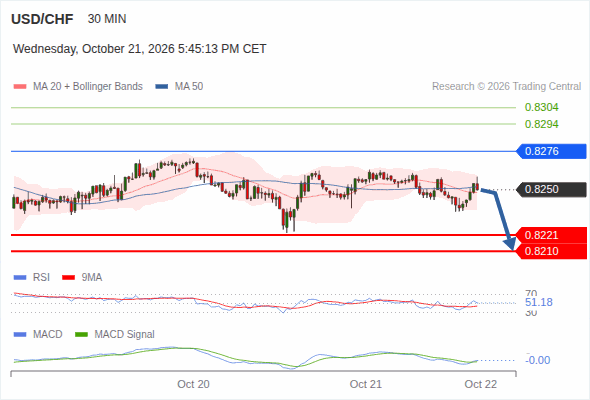This screenshot has height=400, width=590.
Task: Click the blue MACD legend swatch
Action: (x=20, y=335)
